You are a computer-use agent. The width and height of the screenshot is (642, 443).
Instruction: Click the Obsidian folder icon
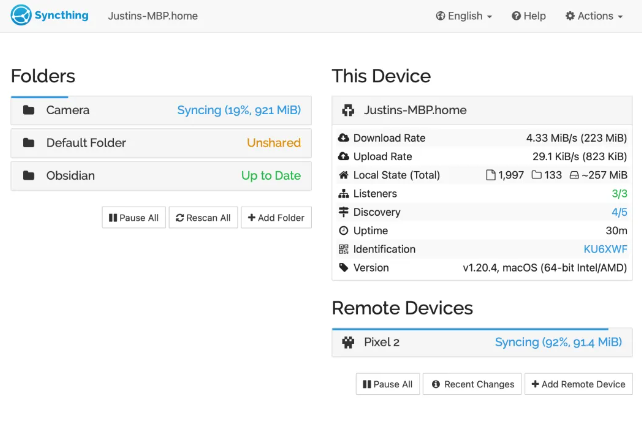pyautogui.click(x=29, y=175)
